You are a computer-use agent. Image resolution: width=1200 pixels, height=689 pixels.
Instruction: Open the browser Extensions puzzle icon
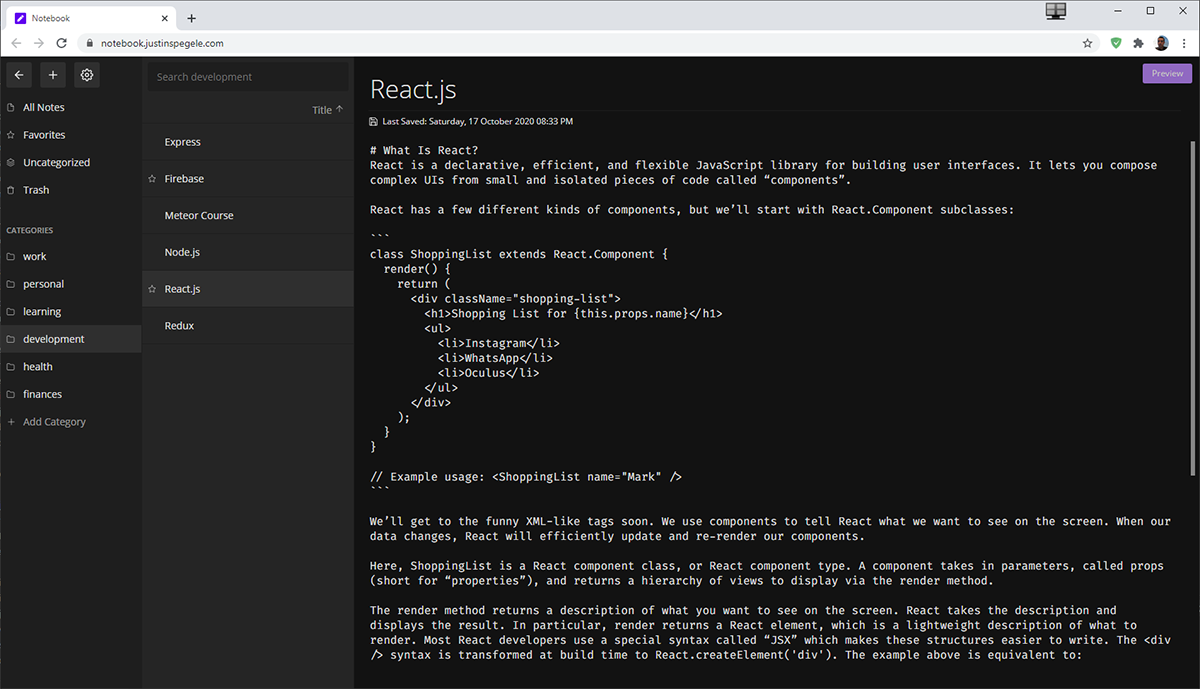click(x=1138, y=43)
